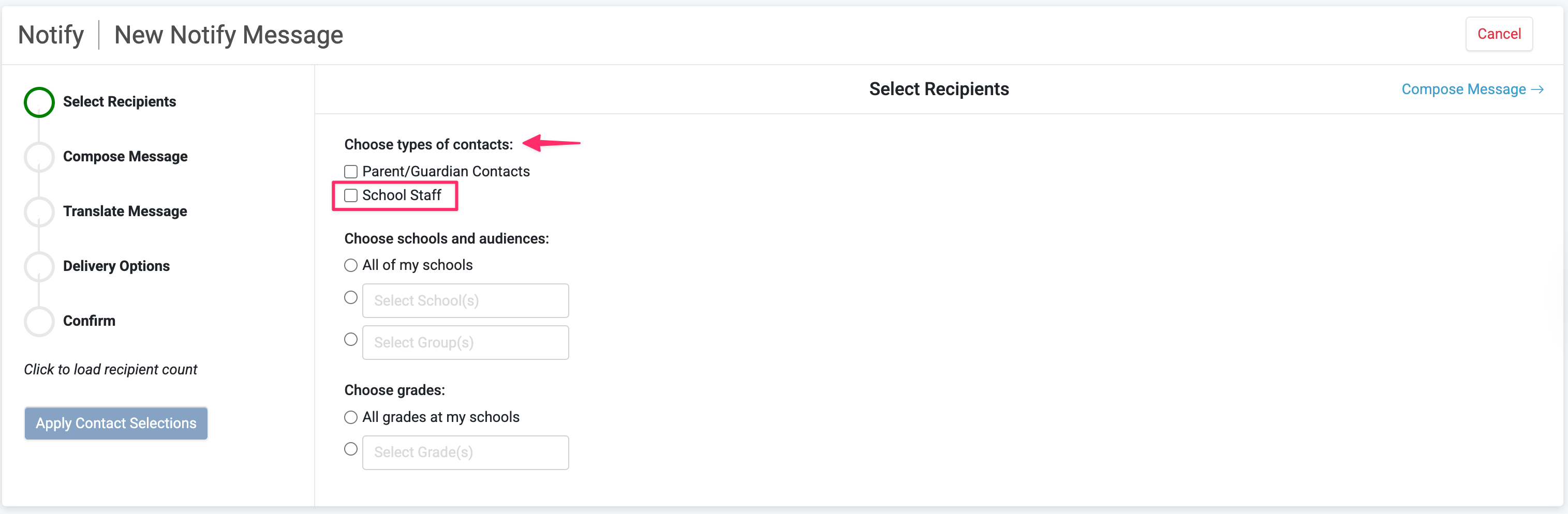Click the Select Recipients step circle
The width and height of the screenshot is (1568, 514).
39,102
